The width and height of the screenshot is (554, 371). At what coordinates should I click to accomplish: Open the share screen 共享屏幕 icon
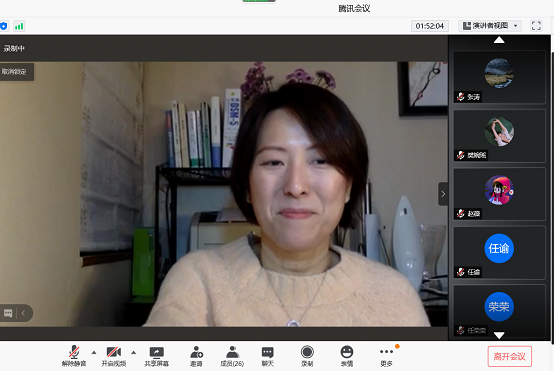[157, 356]
